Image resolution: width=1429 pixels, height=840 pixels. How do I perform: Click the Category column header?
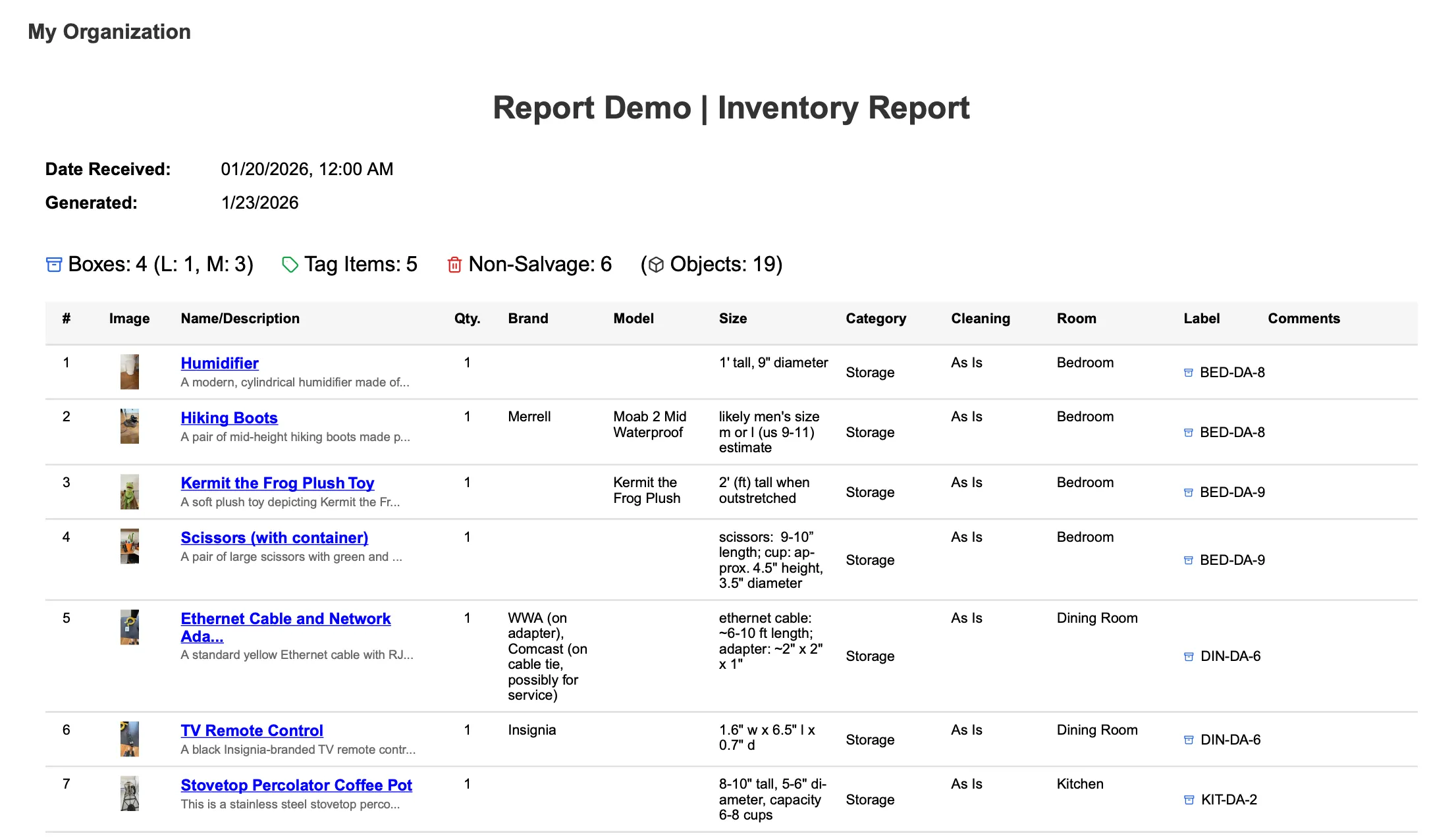[876, 319]
